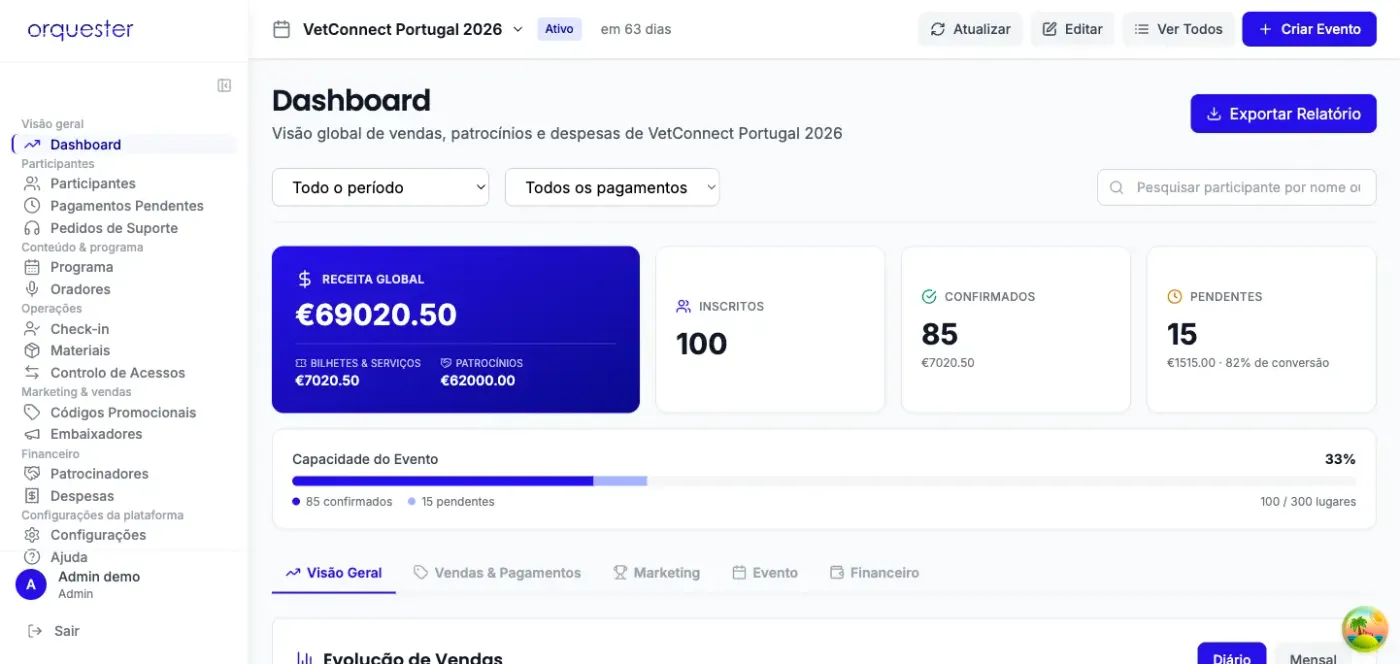This screenshot has width=1400, height=664.
Task: Click the Ver Todos button
Action: 1178,29
